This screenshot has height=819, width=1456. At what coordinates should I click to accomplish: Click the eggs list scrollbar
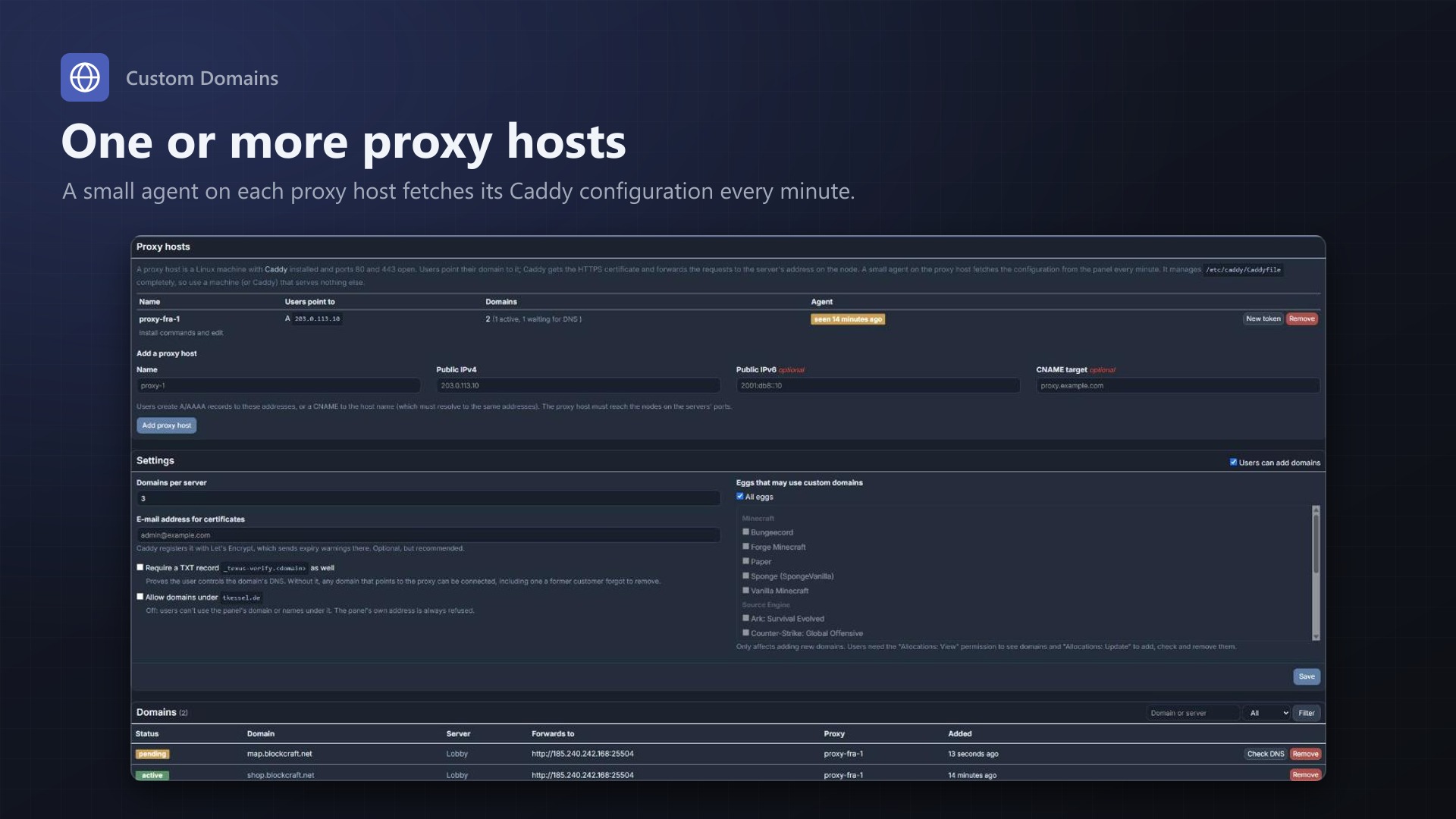pos(1316,573)
